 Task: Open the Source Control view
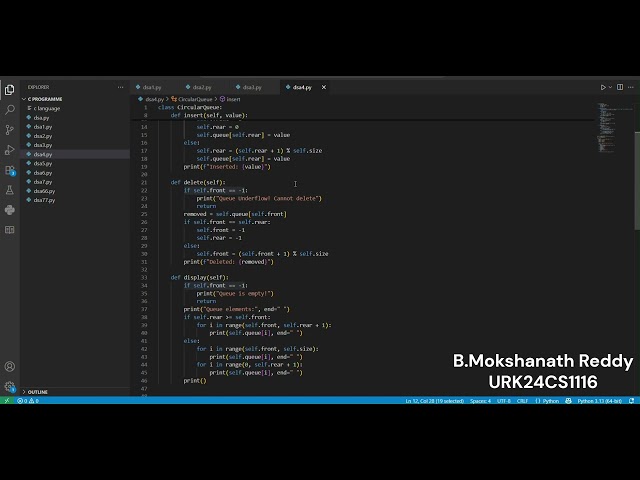pyautogui.click(x=10, y=129)
